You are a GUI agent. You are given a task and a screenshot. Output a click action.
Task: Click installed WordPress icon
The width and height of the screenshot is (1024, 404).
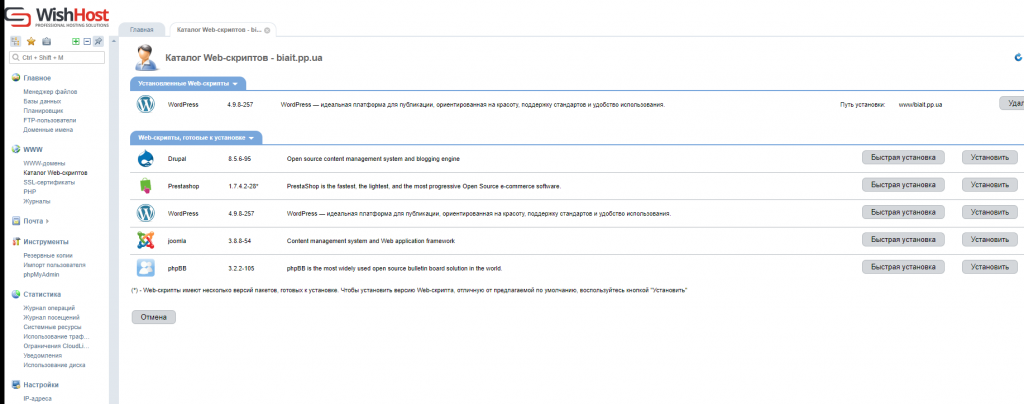coord(146,104)
